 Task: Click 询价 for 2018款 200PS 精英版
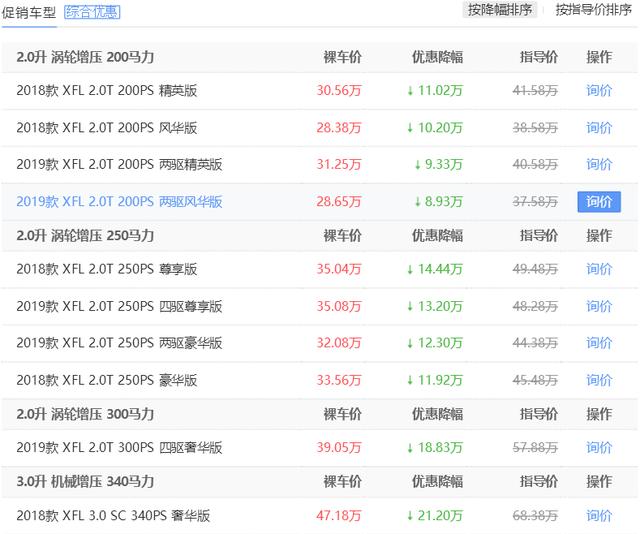pos(599,90)
